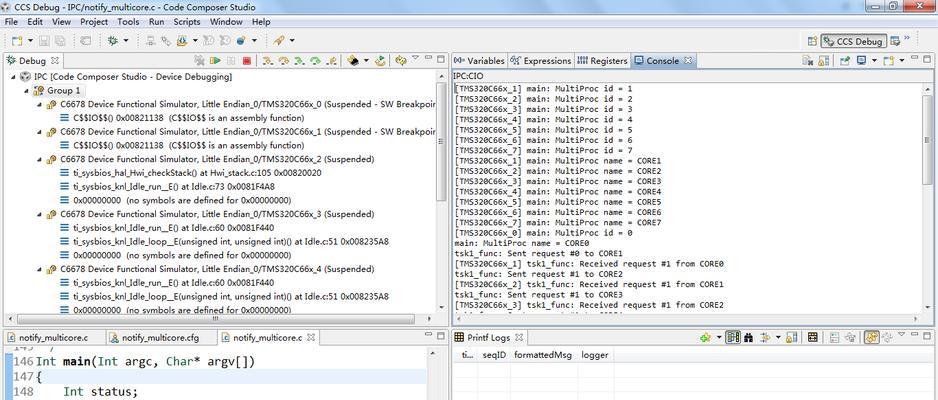
Task: Switch to the Registers tab
Action: coord(604,60)
